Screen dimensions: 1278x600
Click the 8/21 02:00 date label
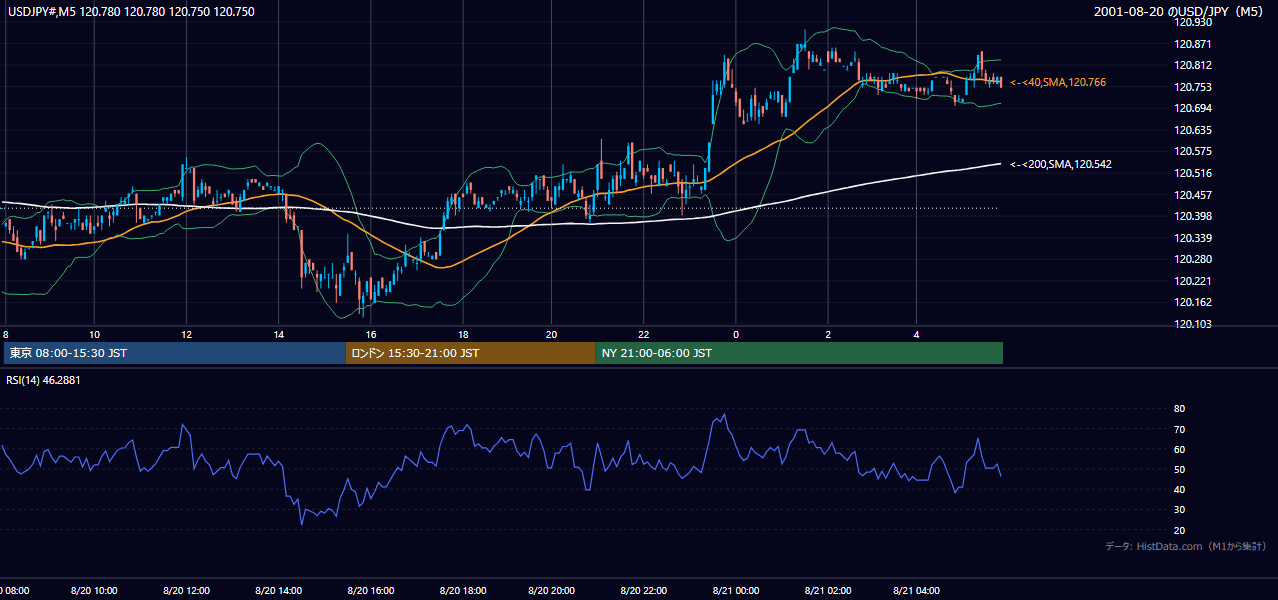(x=827, y=590)
